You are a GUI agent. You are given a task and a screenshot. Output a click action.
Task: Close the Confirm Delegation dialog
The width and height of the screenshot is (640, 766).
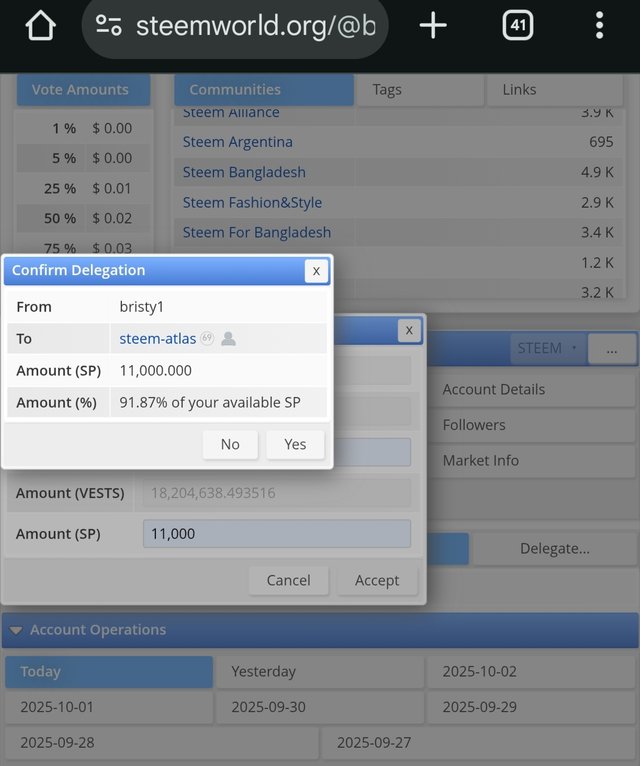pyautogui.click(x=316, y=271)
